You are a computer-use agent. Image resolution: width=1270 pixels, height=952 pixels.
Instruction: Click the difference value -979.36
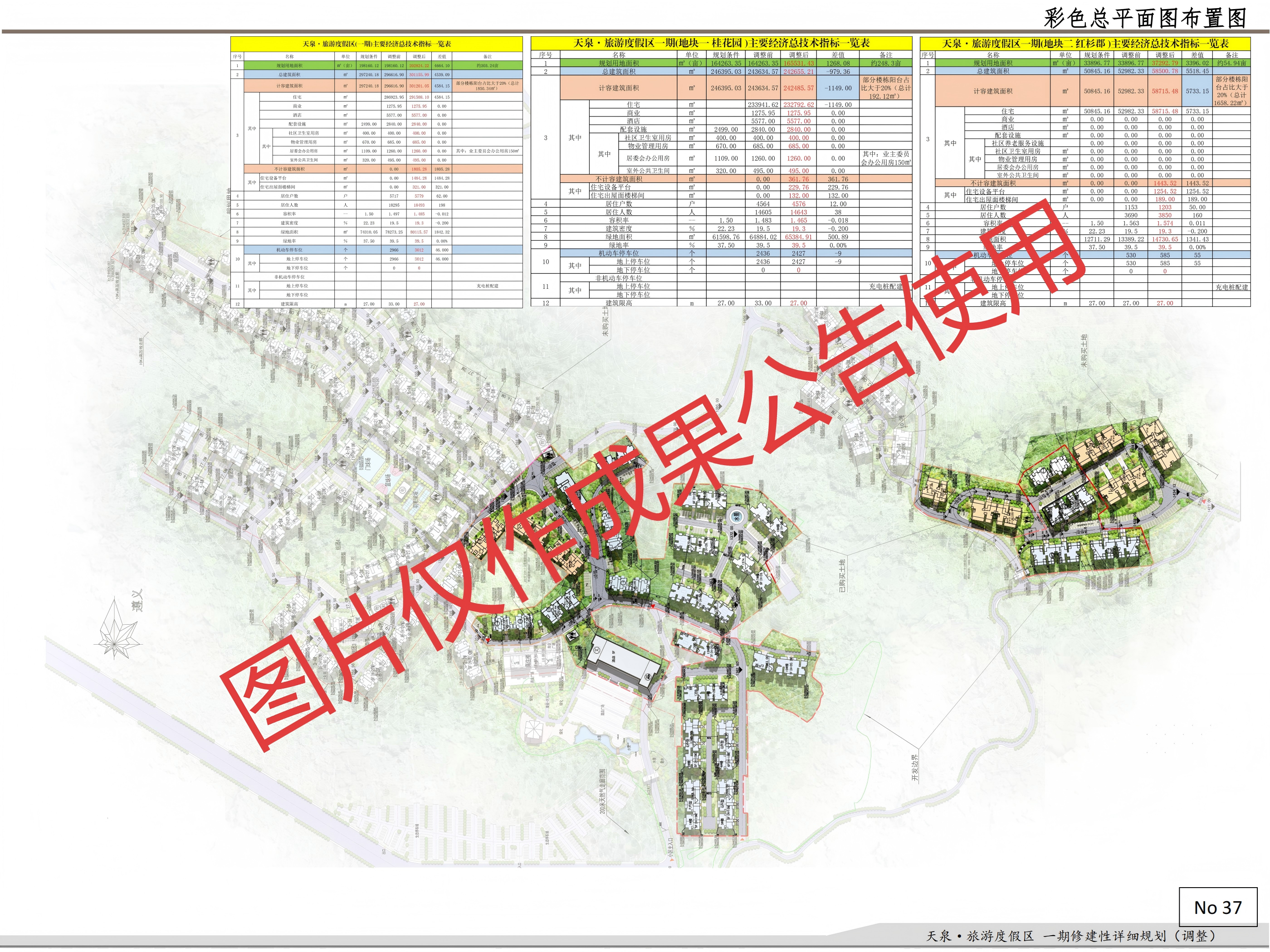point(838,72)
